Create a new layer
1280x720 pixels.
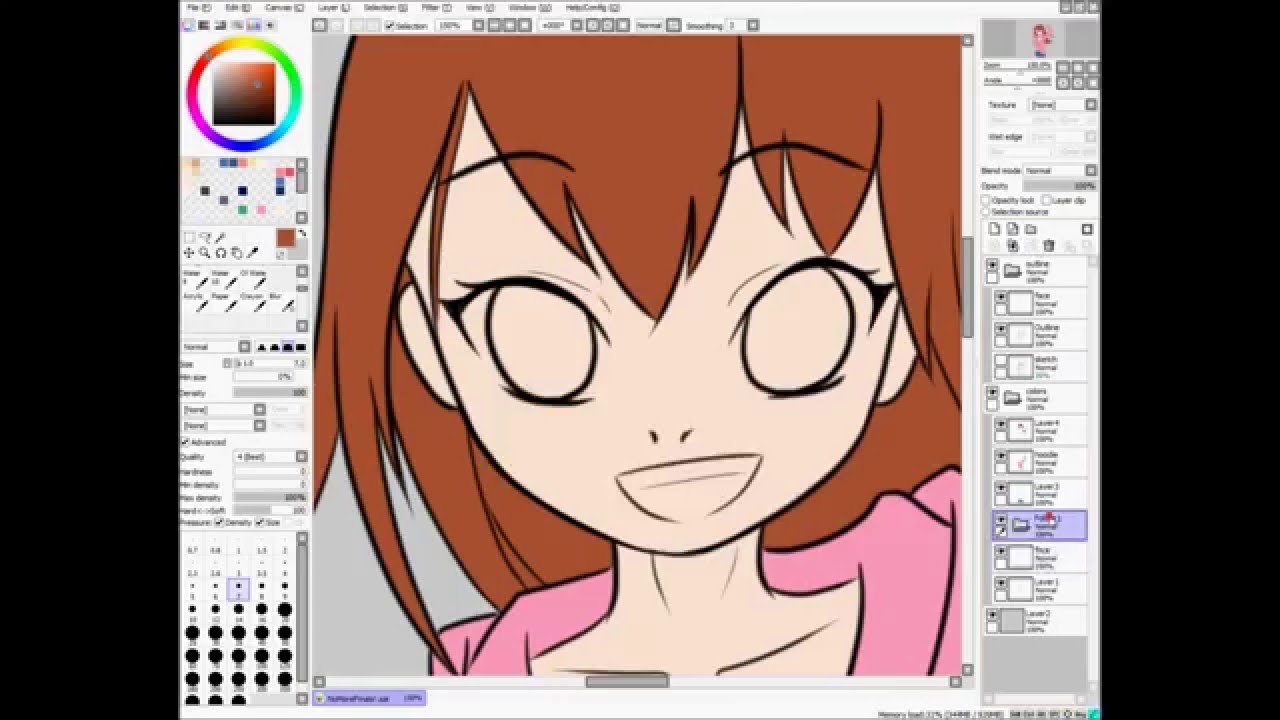point(994,229)
